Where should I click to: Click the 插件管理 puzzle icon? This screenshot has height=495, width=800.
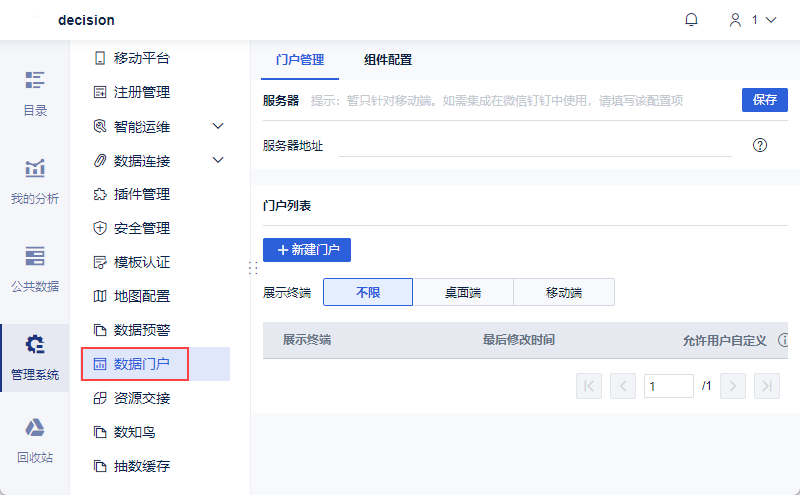(x=100, y=194)
